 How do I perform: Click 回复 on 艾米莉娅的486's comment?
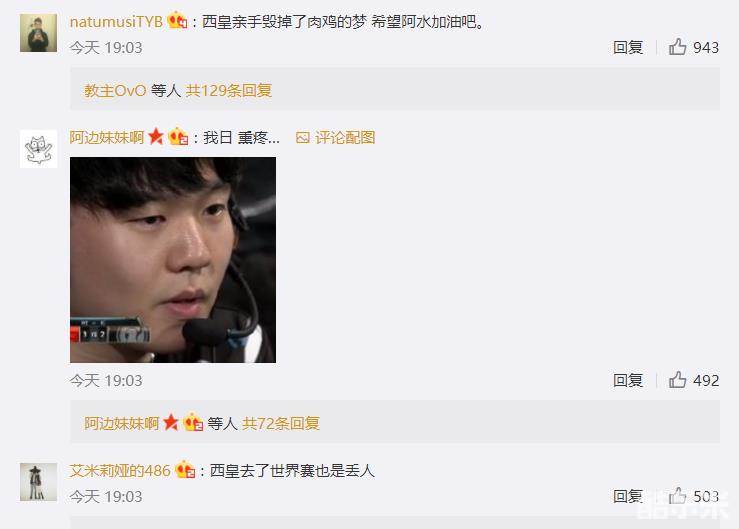tap(628, 496)
